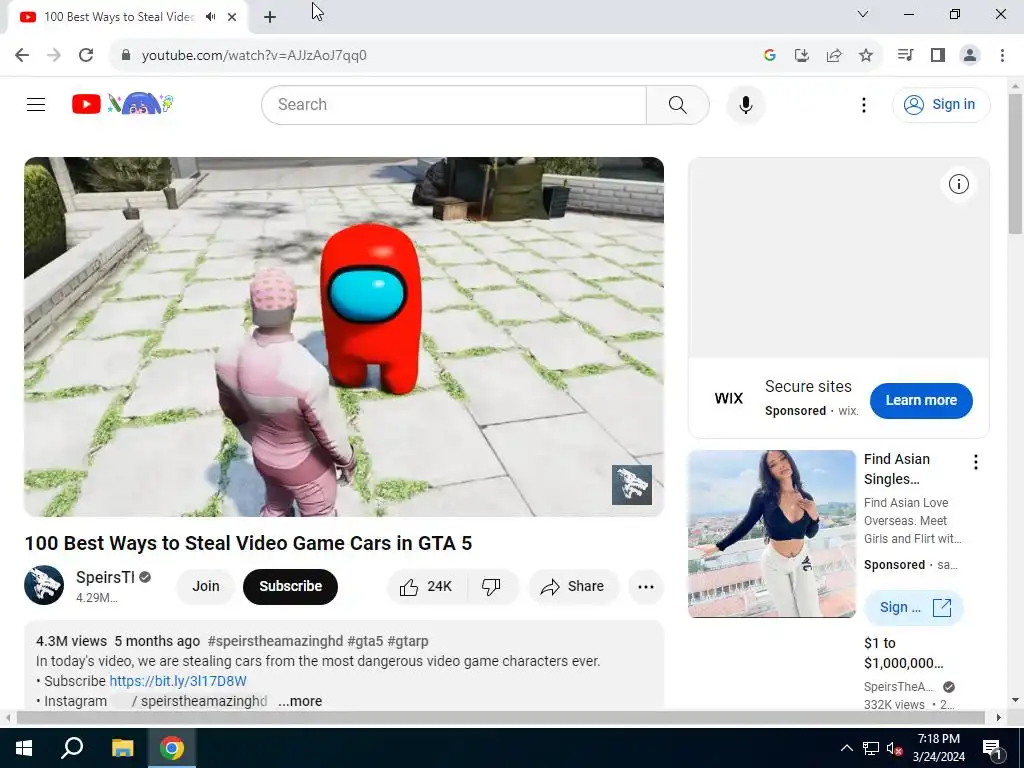This screenshot has width=1024, height=768.
Task: Open Windows taskbar search
Action: click(x=72, y=748)
